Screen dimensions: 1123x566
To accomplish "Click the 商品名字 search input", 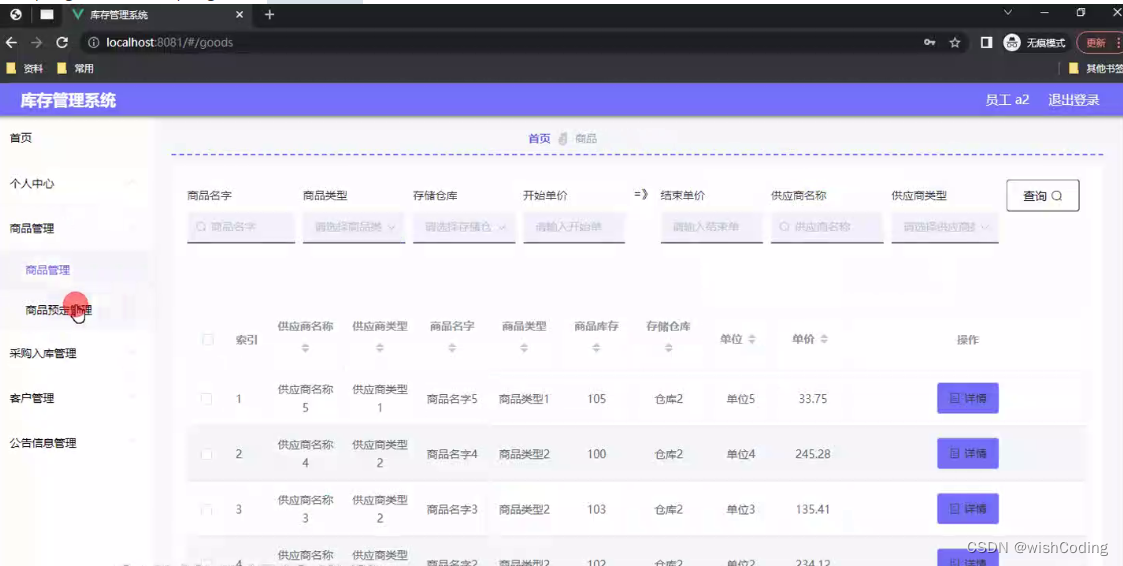I will (x=241, y=226).
